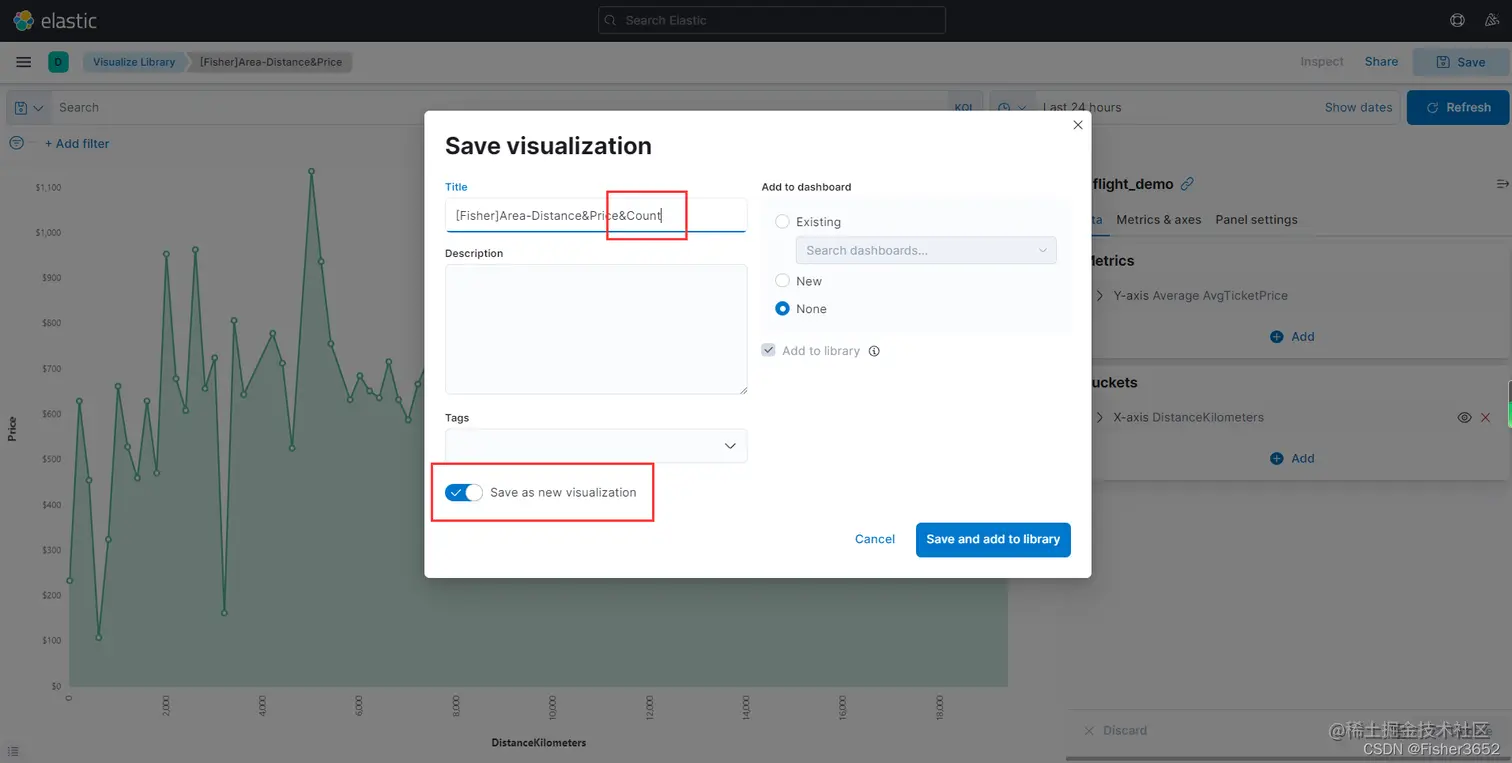Image resolution: width=1512 pixels, height=763 pixels.
Task: Remove the X-axis DistanceKilometers bucket
Action: (x=1485, y=417)
